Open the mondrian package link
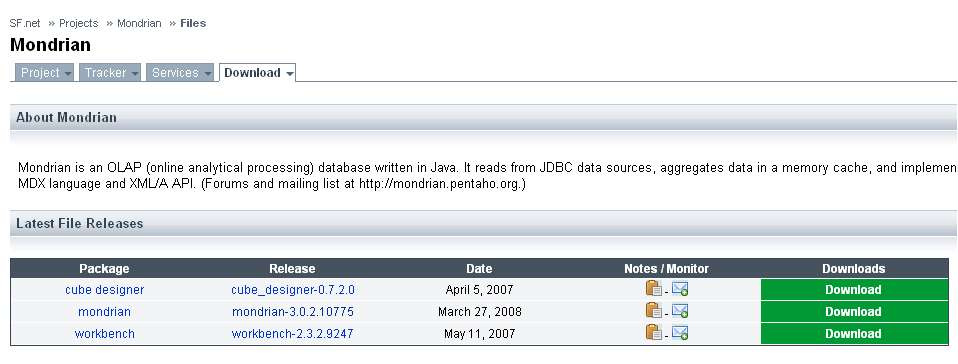The width and height of the screenshot is (958, 364). click(x=104, y=311)
